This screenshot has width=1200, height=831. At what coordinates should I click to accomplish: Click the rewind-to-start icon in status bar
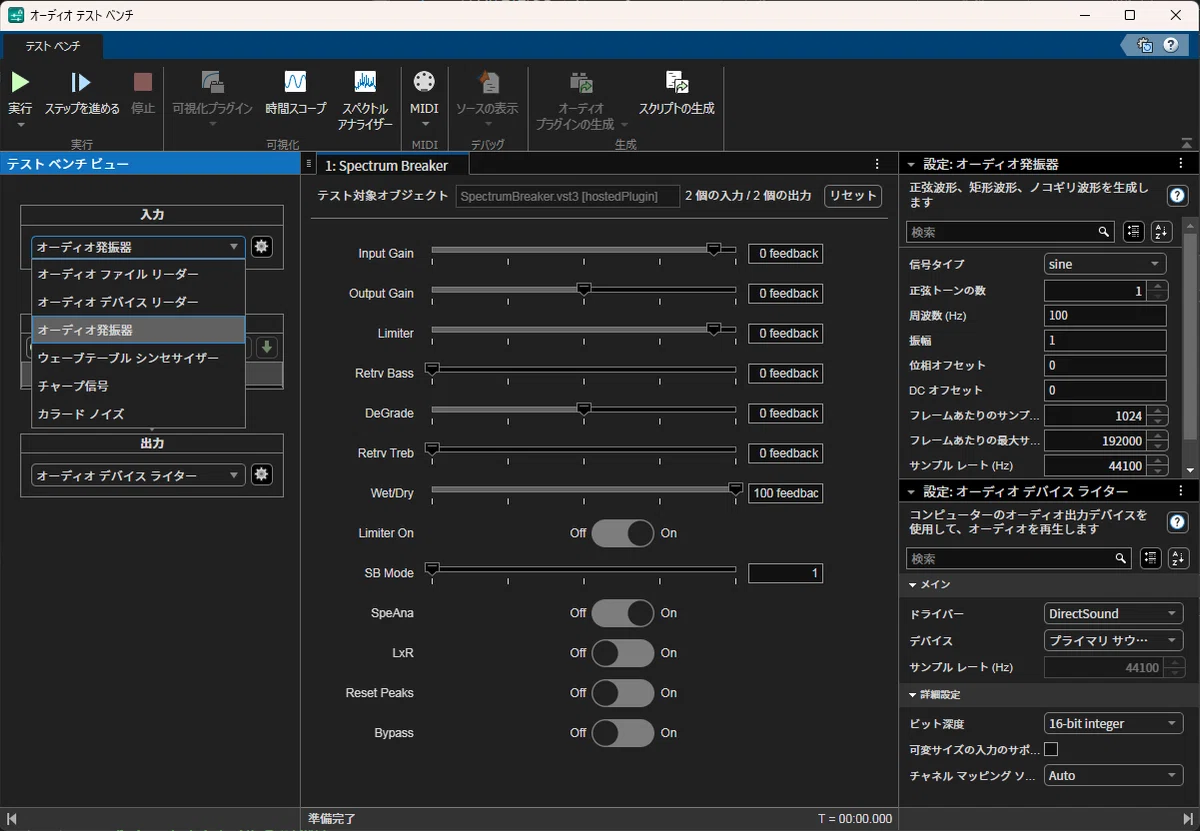coord(12,819)
